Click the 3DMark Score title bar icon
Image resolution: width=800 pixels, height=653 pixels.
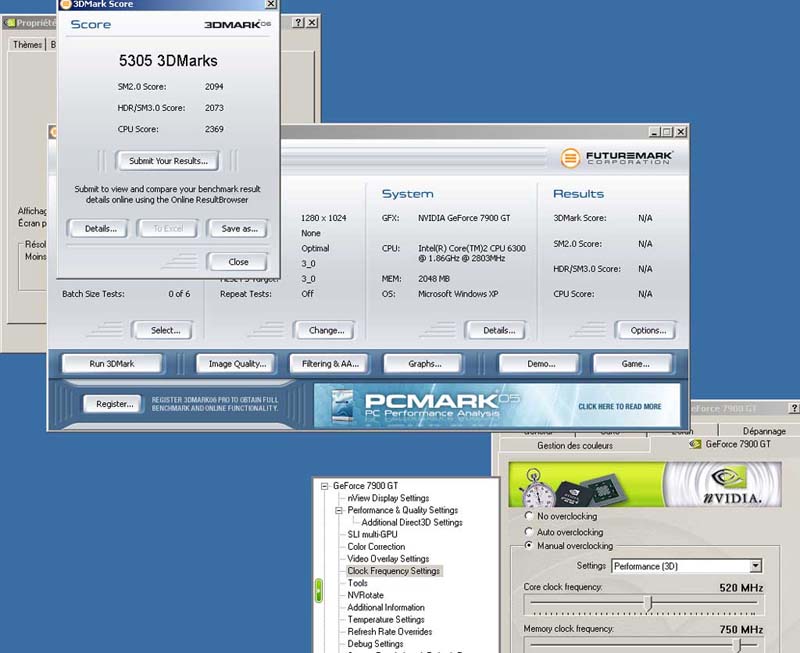[65, 4]
